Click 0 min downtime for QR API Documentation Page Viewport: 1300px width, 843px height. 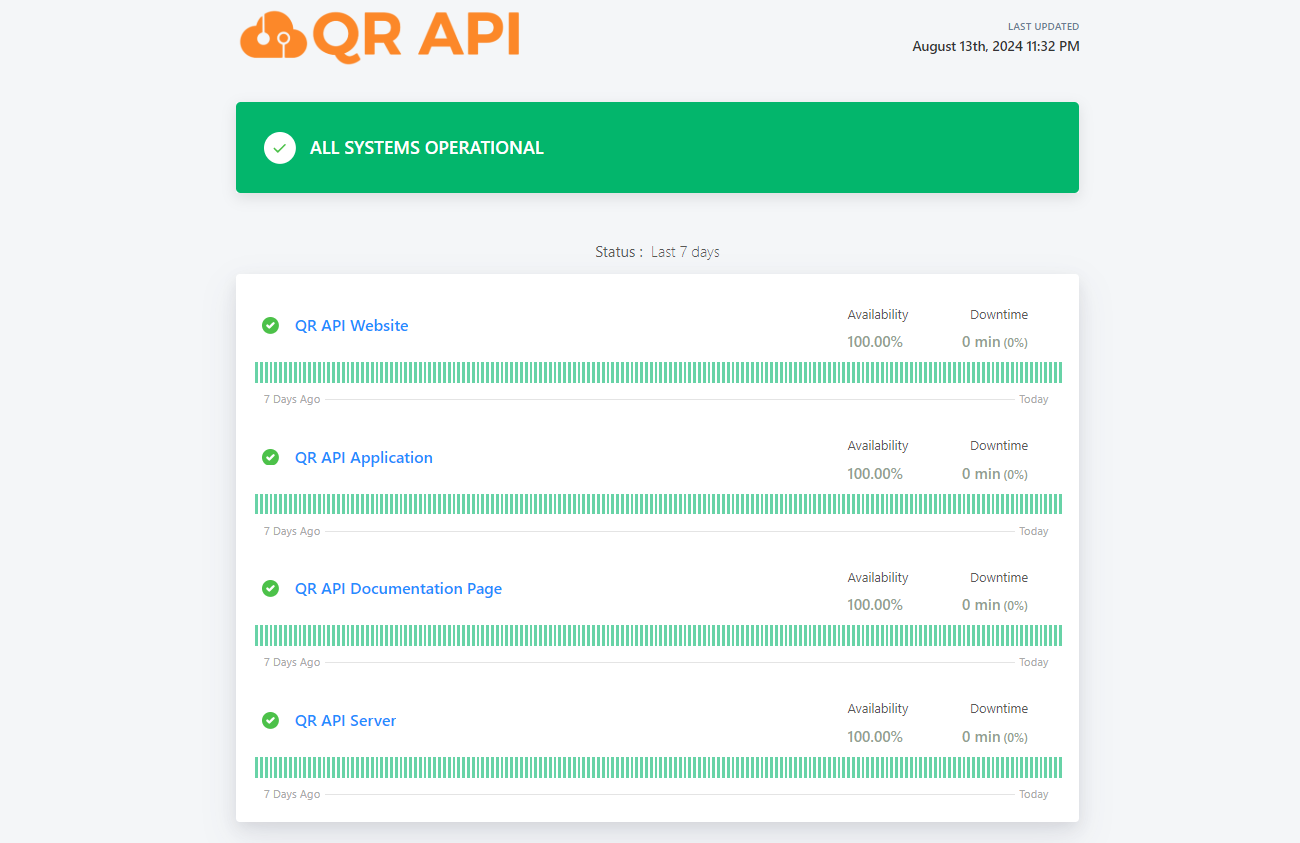pos(995,605)
